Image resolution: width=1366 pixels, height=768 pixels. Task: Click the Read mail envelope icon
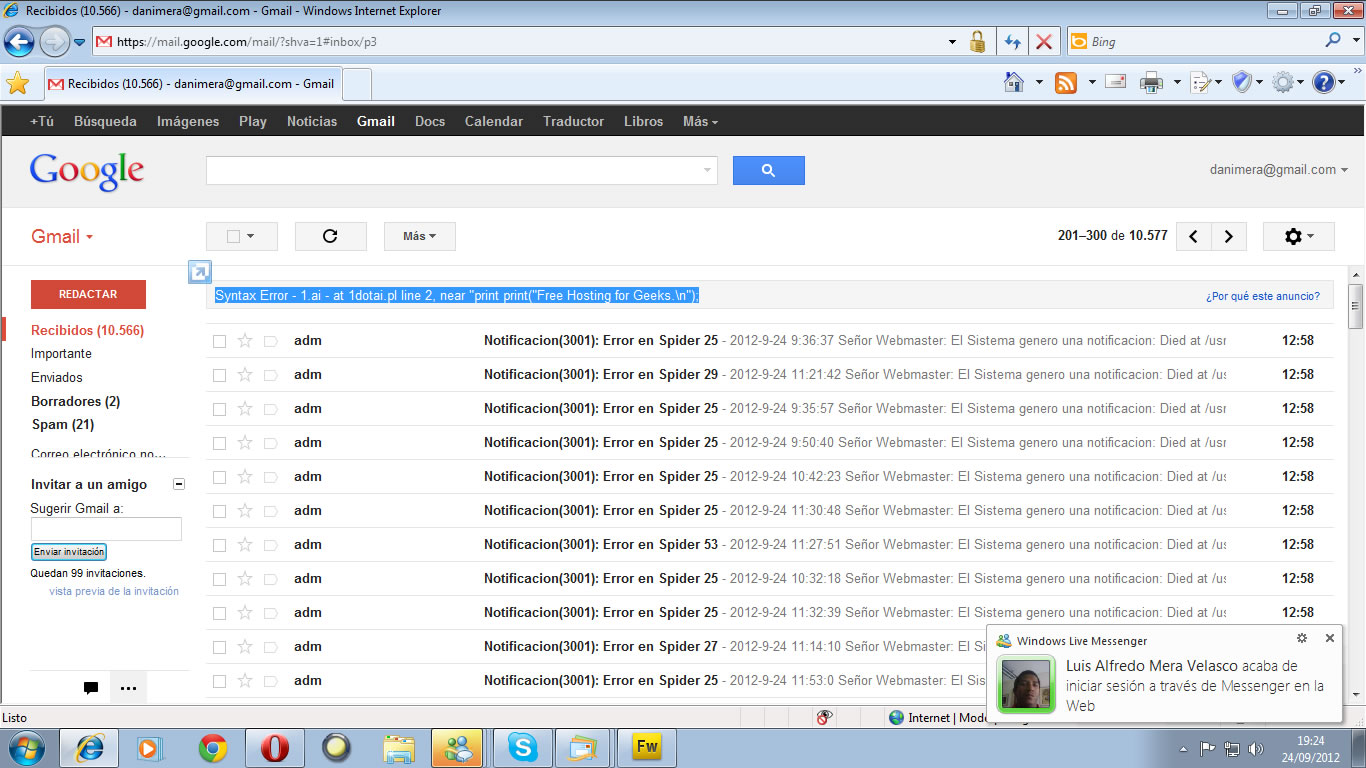pos(1116,82)
